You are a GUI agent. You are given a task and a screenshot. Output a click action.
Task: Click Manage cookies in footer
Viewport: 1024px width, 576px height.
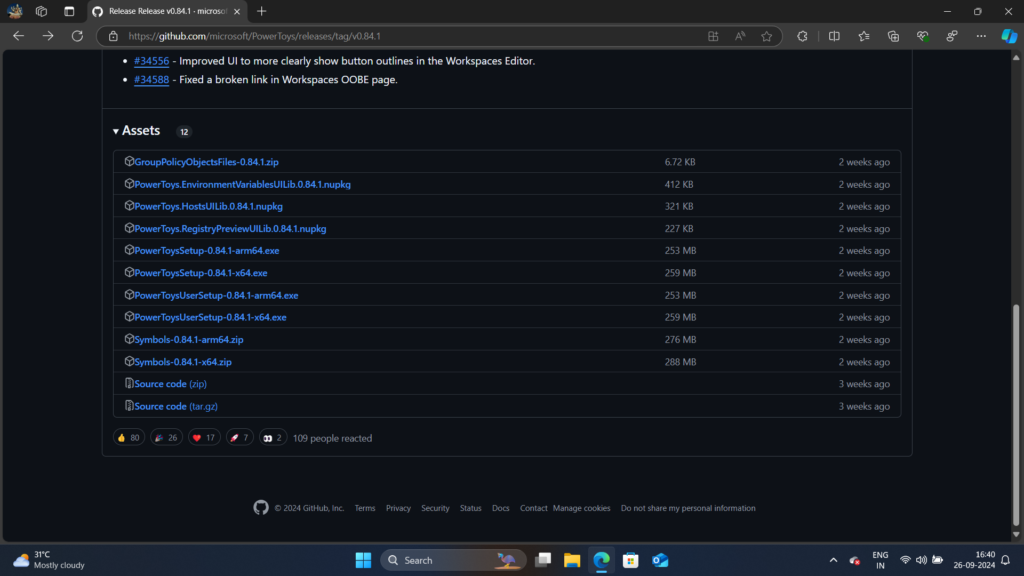[581, 508]
